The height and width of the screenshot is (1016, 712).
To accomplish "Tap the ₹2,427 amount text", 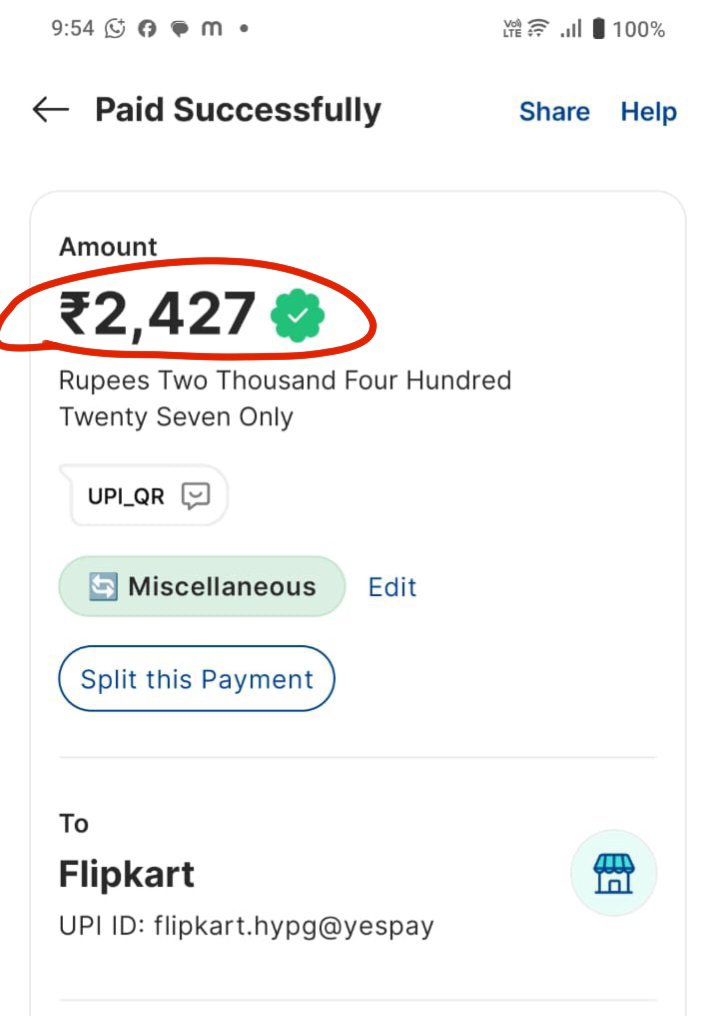I will pyautogui.click(x=157, y=314).
